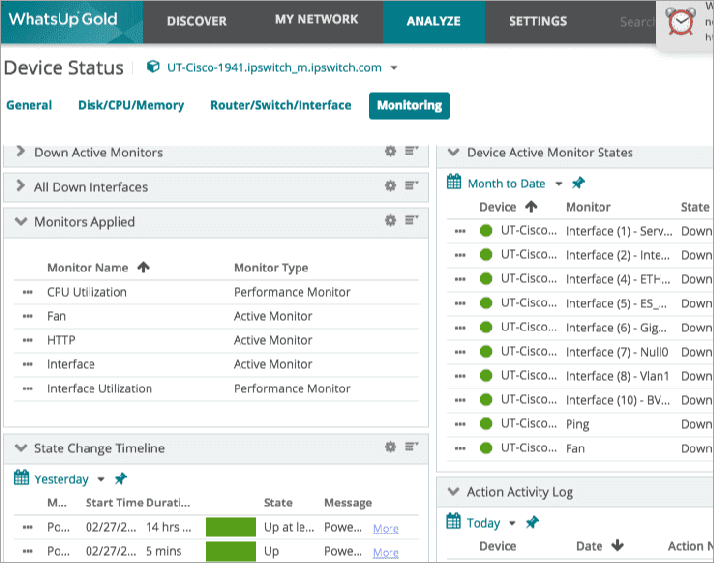Select the Interface (4) - ETH monitor text

618,279
